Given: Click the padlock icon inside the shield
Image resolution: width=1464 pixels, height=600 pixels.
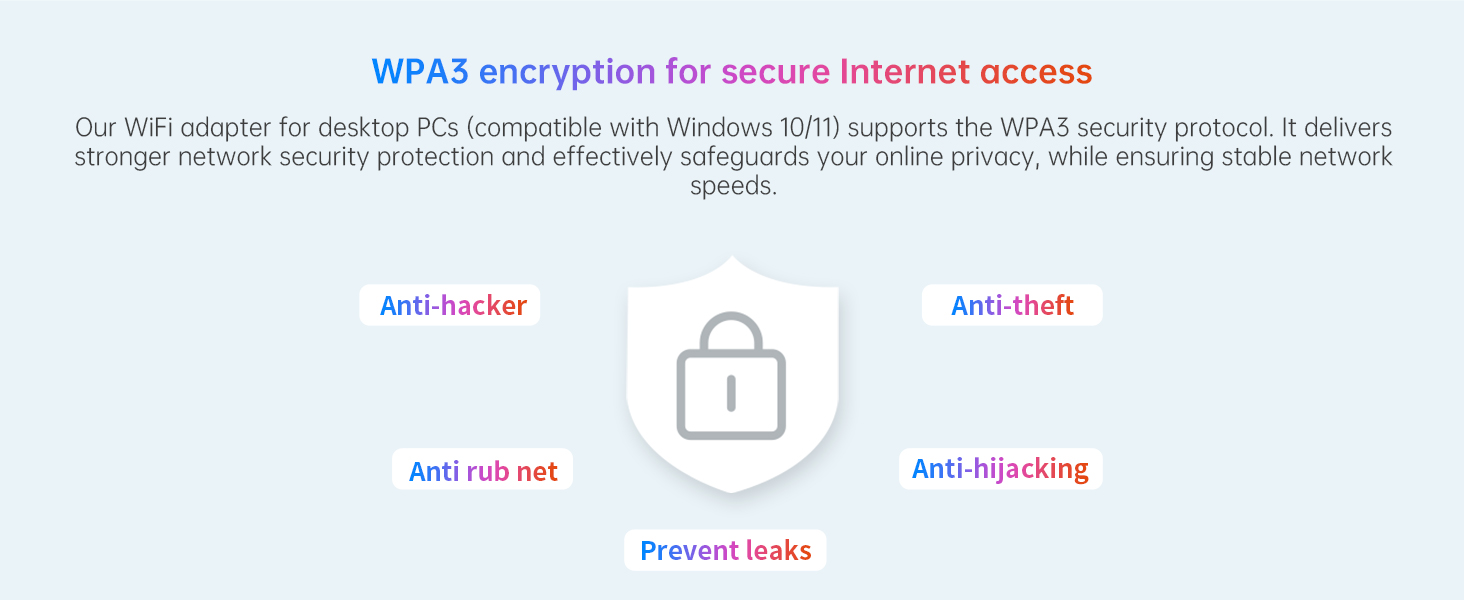Looking at the screenshot, I should coord(731,377).
